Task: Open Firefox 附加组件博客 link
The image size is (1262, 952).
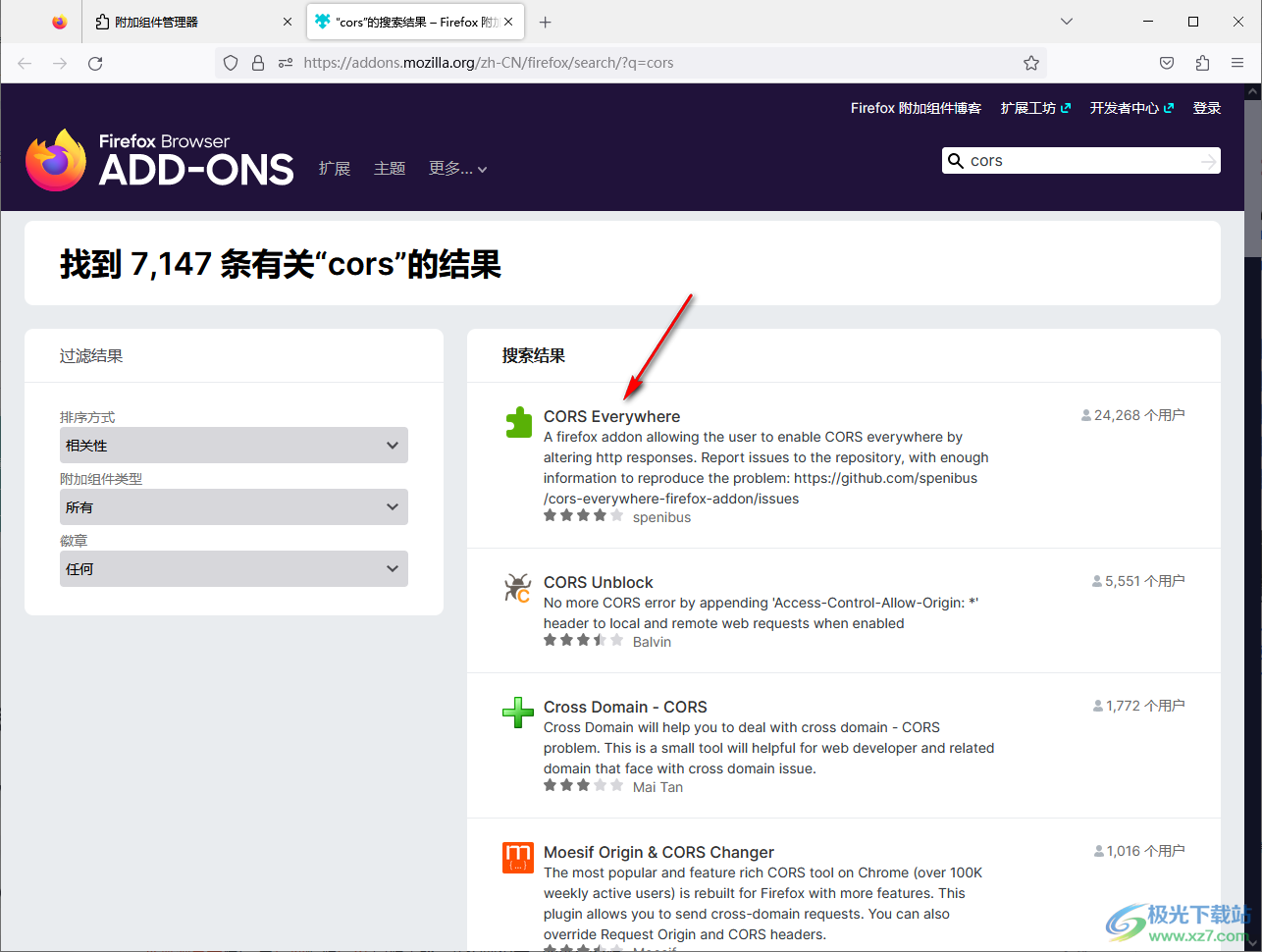Action: [x=916, y=108]
